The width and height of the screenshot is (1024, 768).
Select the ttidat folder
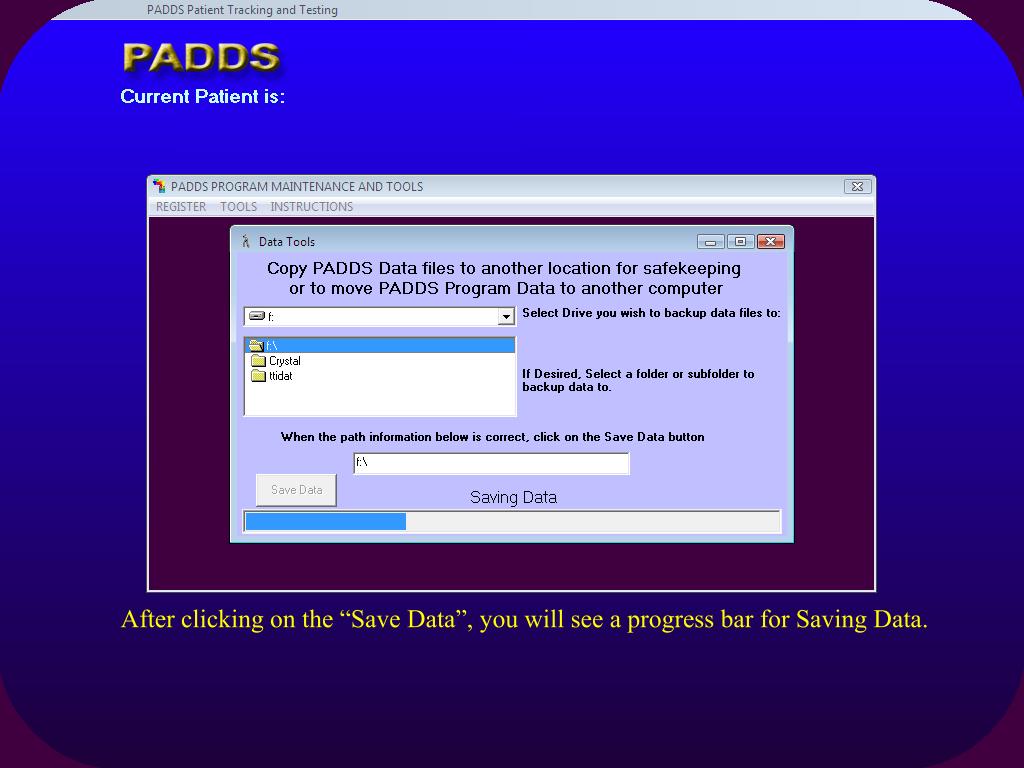280,376
